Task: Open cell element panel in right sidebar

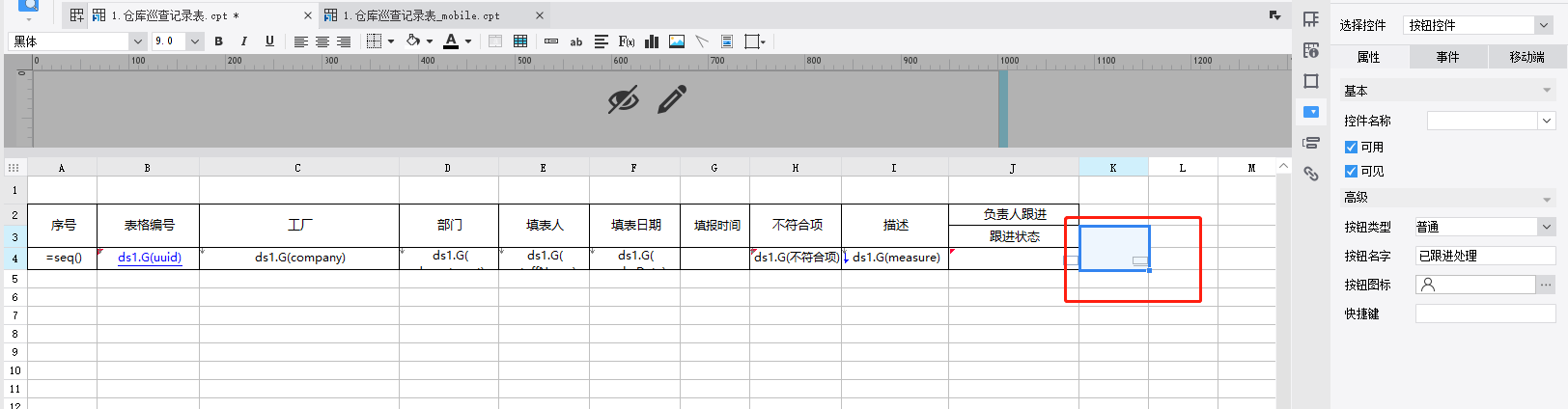Action: (1311, 19)
